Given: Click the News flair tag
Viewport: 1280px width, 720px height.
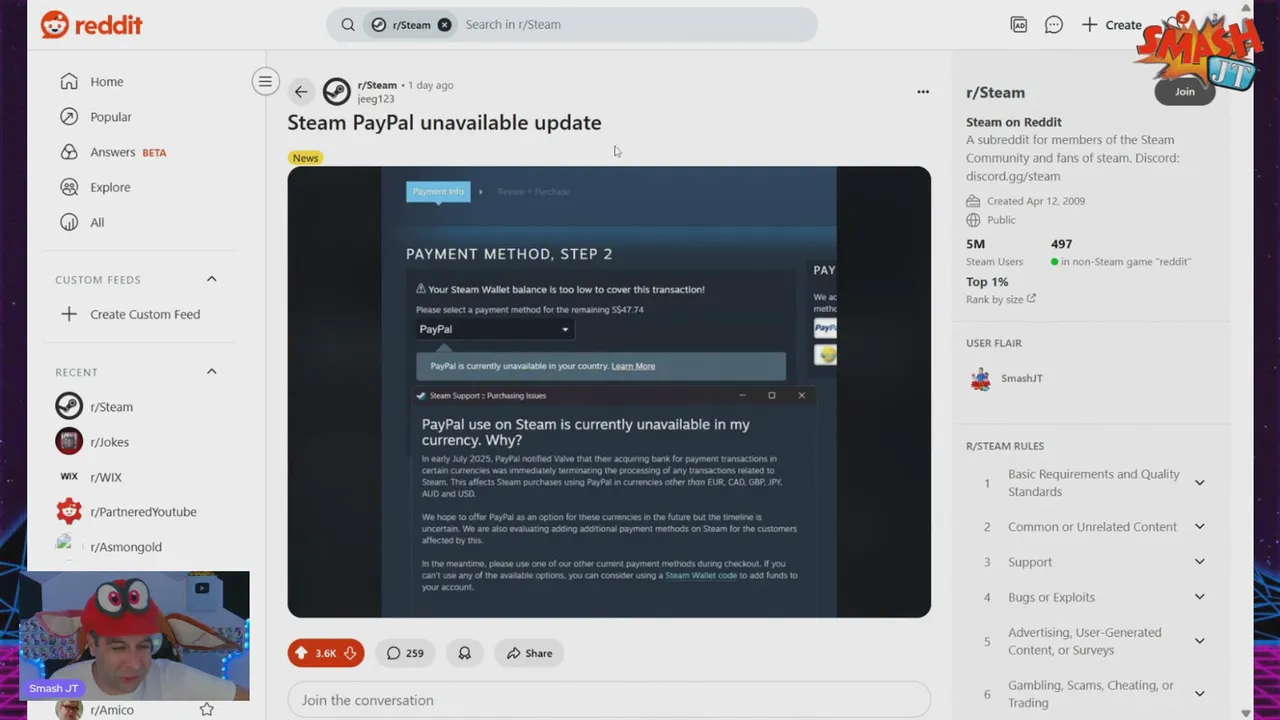Looking at the screenshot, I should point(305,158).
